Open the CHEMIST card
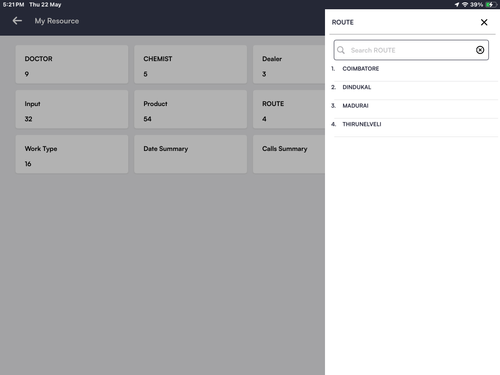The width and height of the screenshot is (500, 375). coord(190,64)
